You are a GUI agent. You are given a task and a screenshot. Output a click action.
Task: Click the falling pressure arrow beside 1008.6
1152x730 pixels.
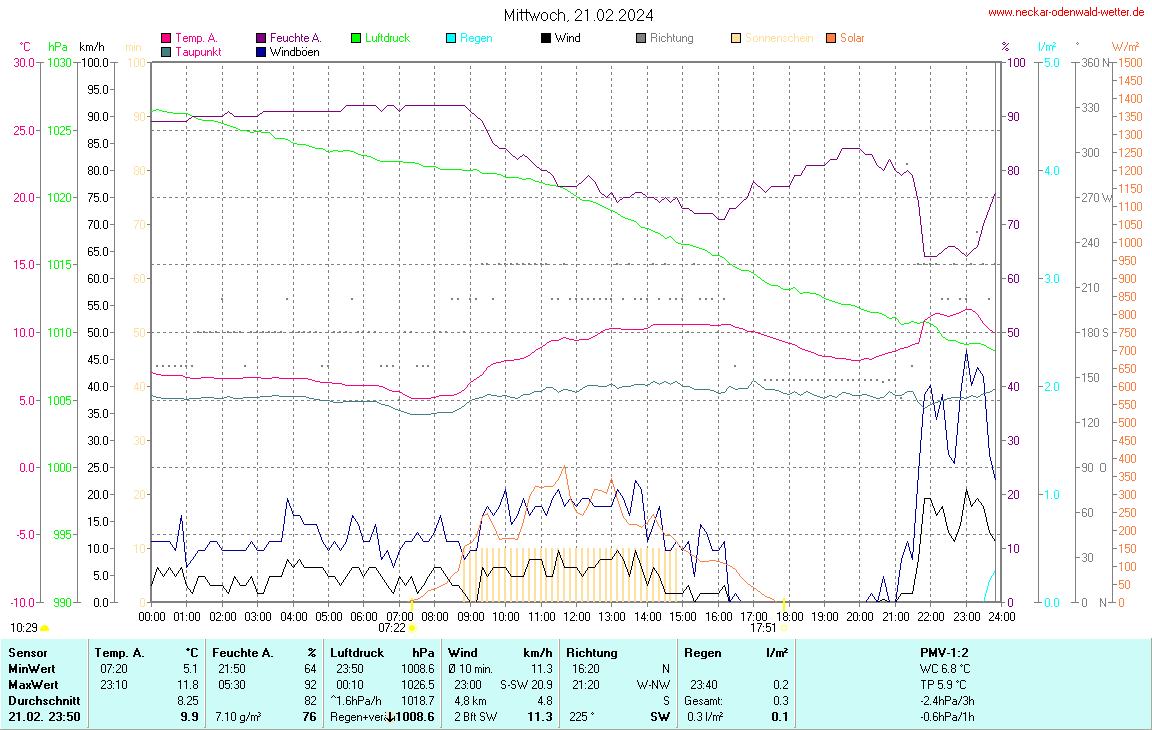pyautogui.click(x=391, y=717)
